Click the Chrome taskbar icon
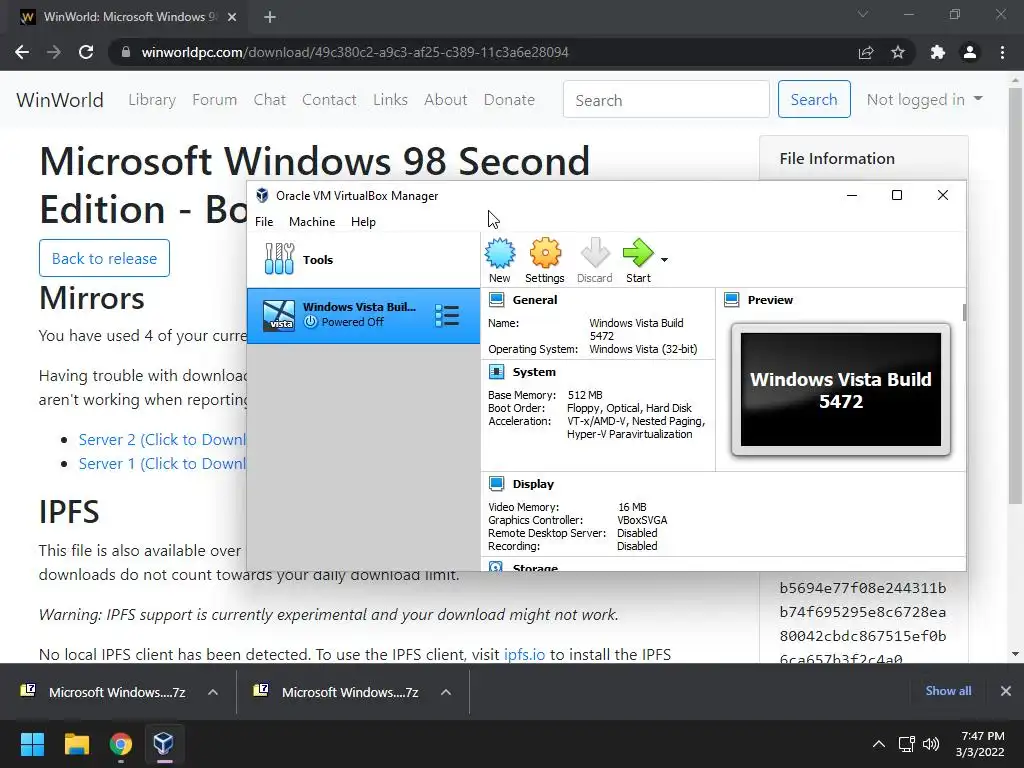Screen dimensions: 1024x768 (120, 744)
